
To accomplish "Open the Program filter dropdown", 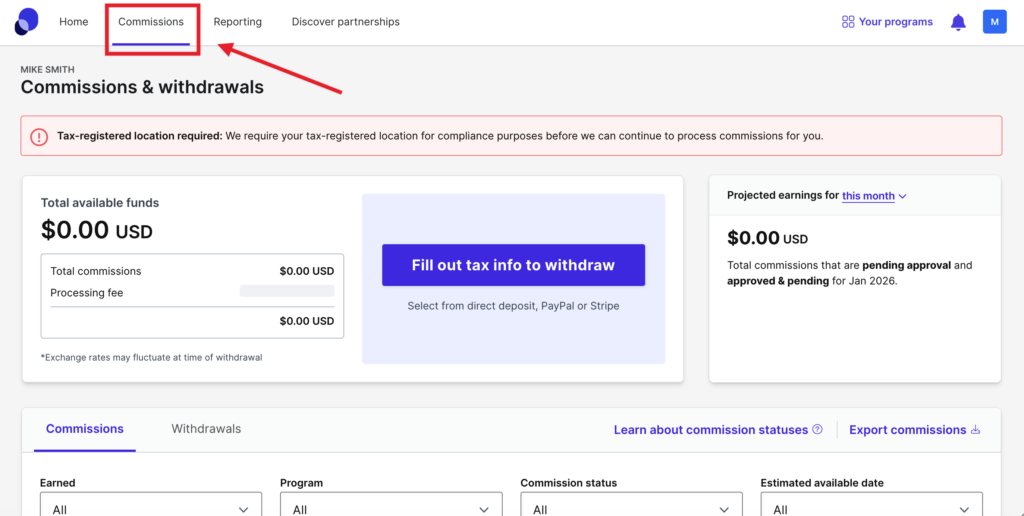I will 390,508.
